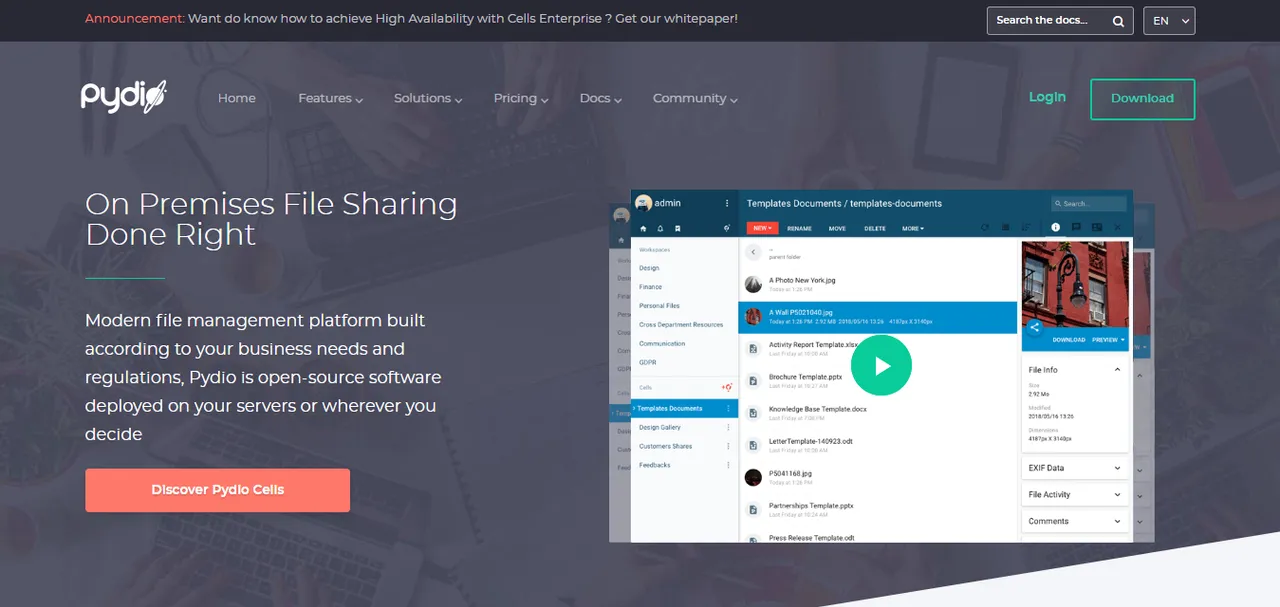
Task: Click the chat bubble icon in toolbar
Action: (1076, 228)
